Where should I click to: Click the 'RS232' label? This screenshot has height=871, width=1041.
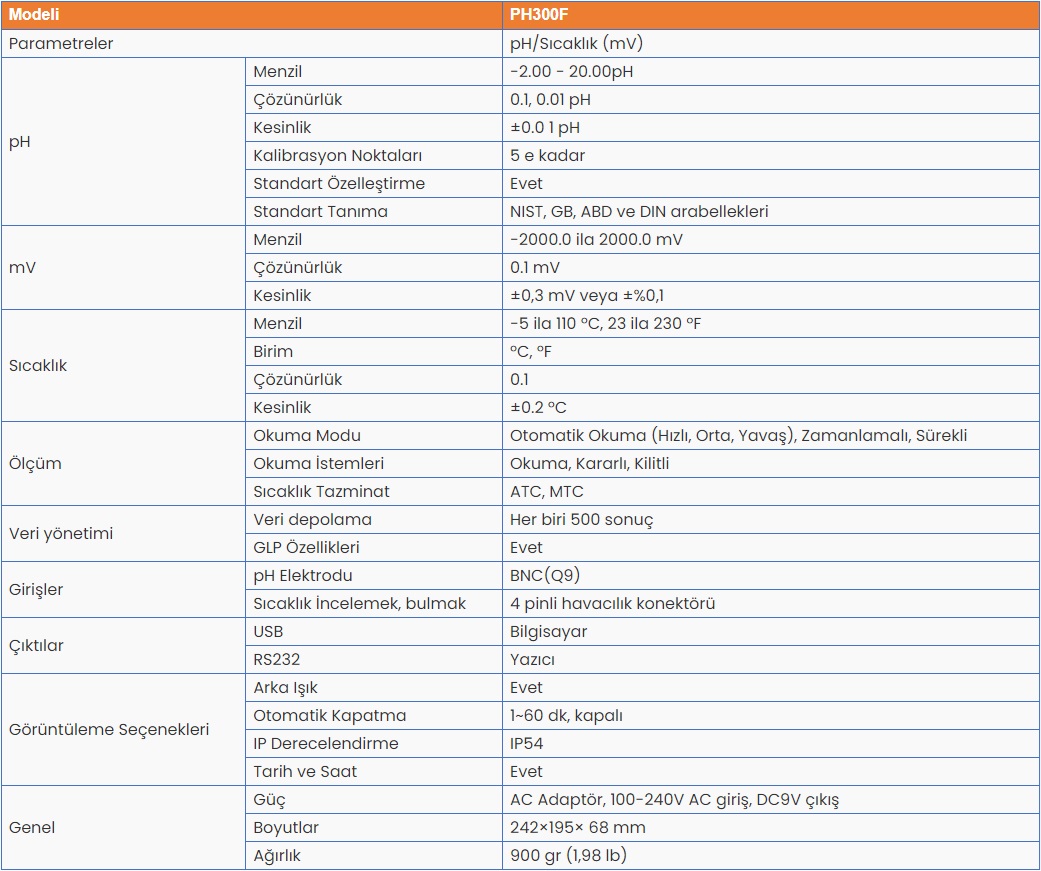tap(277, 660)
